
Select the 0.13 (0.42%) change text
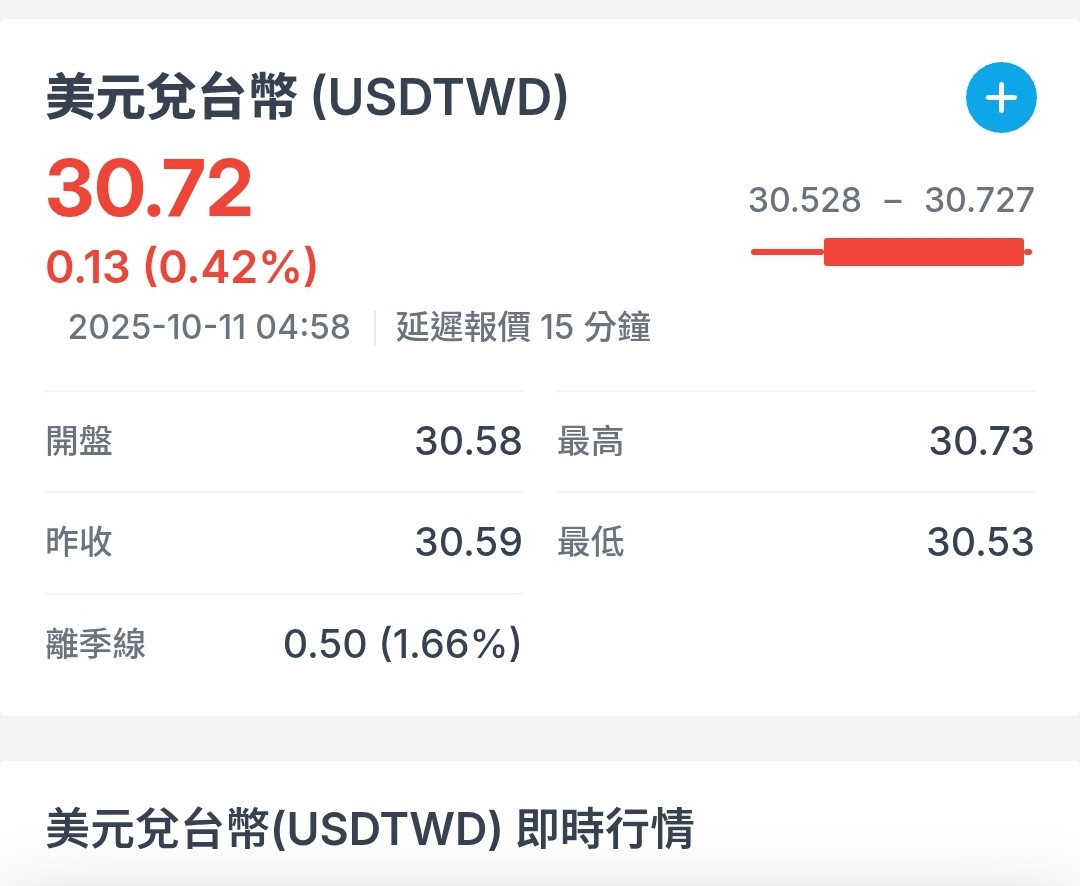(x=182, y=267)
